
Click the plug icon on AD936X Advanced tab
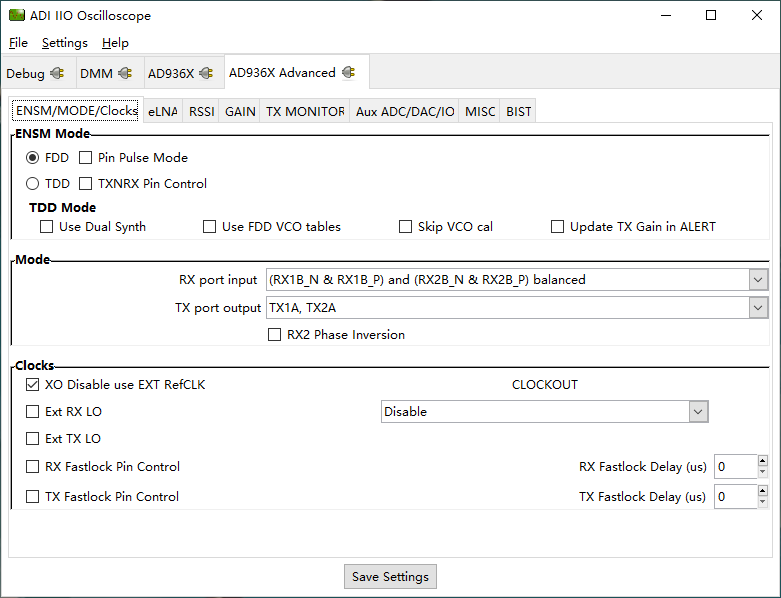tap(349, 73)
